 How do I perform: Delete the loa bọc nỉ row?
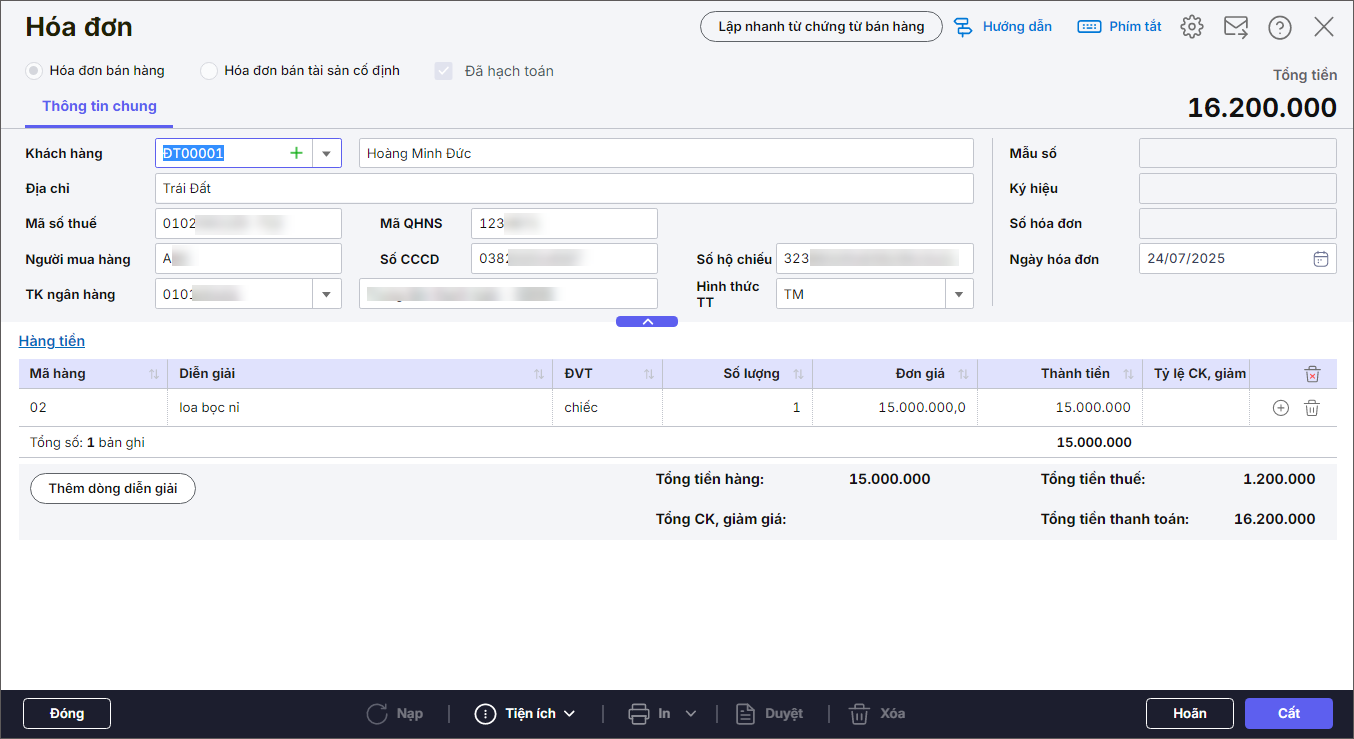[1312, 408]
